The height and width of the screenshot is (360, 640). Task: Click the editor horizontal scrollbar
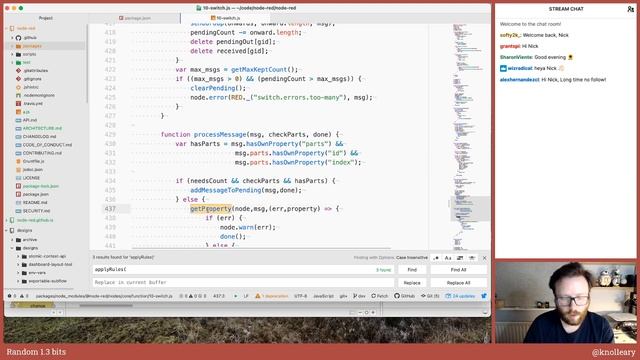(x=261, y=248)
